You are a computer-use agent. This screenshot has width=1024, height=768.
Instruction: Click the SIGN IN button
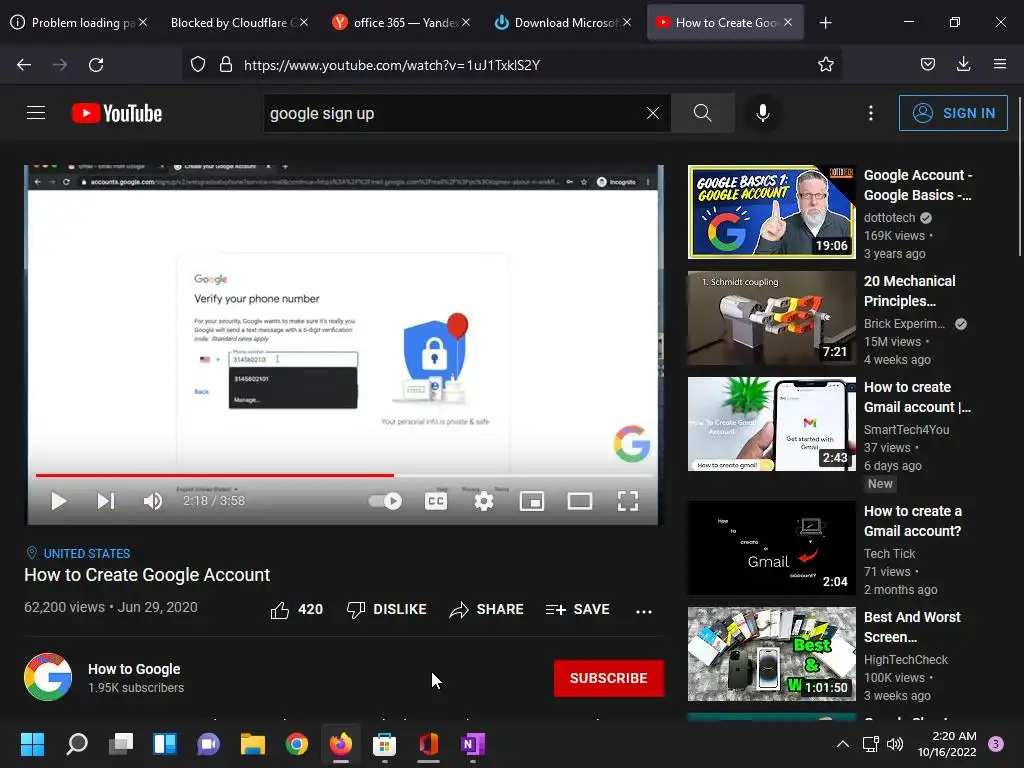coord(953,113)
